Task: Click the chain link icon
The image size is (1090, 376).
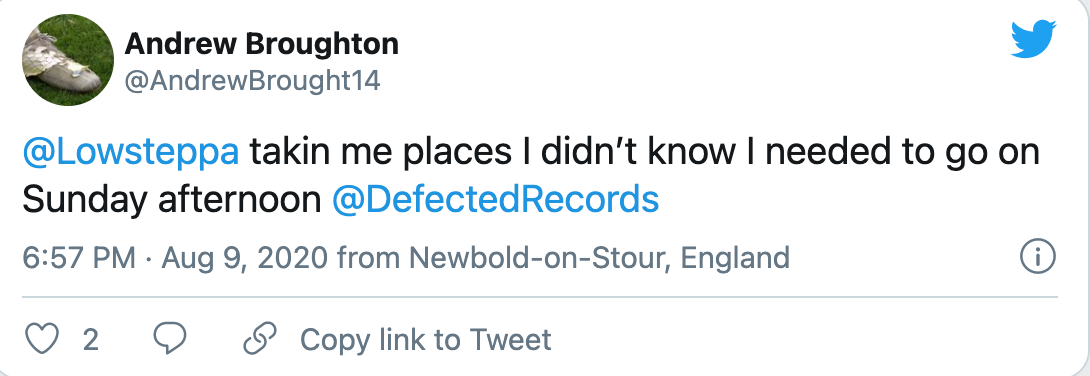Action: [261, 338]
